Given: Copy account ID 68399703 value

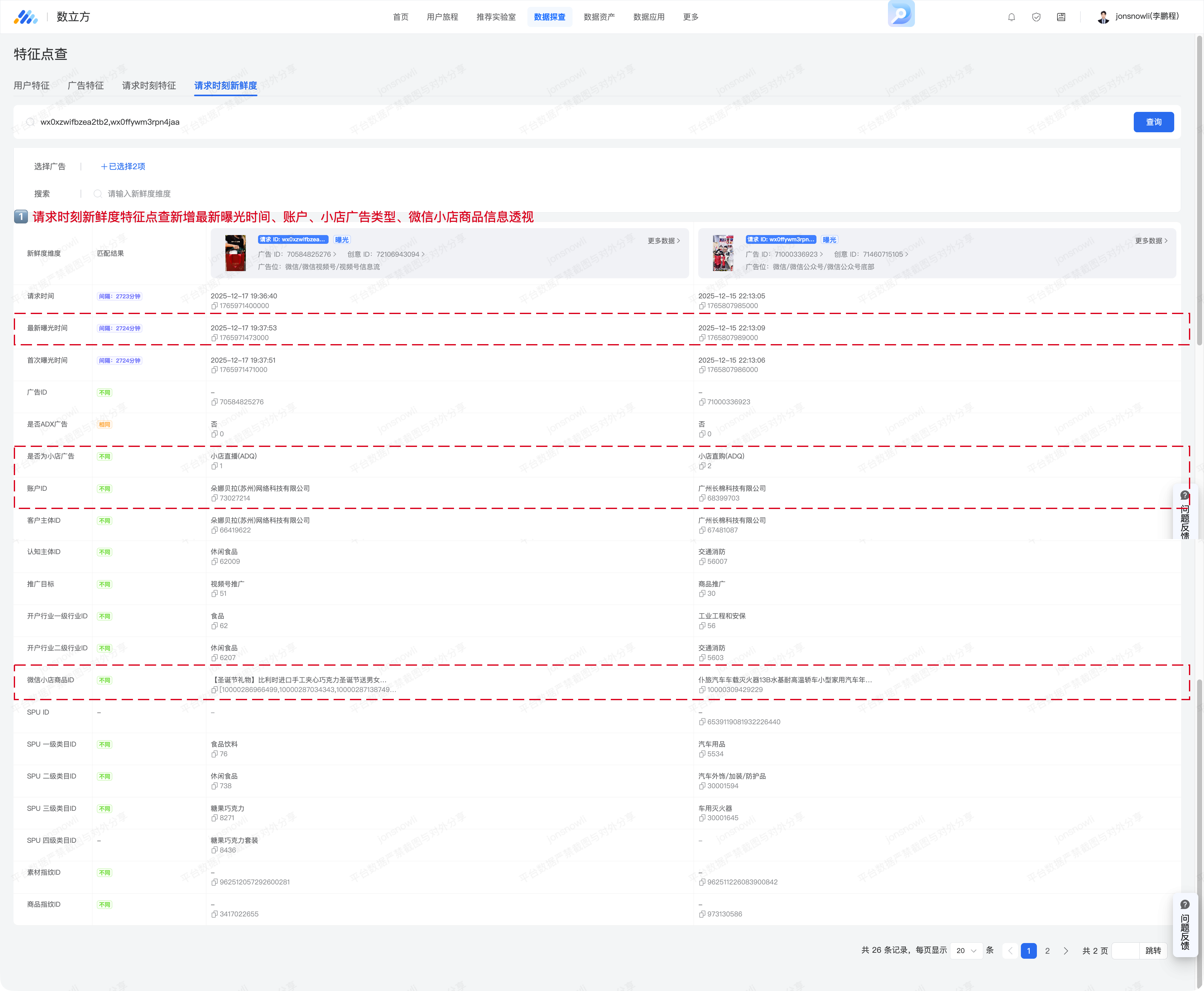Looking at the screenshot, I should coord(702,498).
